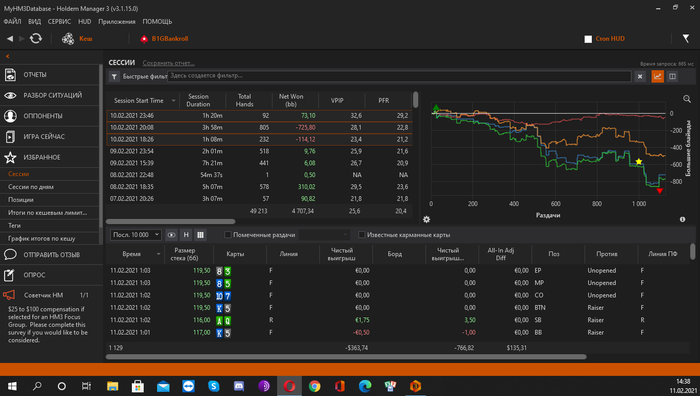The width and height of the screenshot is (700, 396).
Task: Click the graph zoom magnifier icon
Action: [x=687, y=99]
